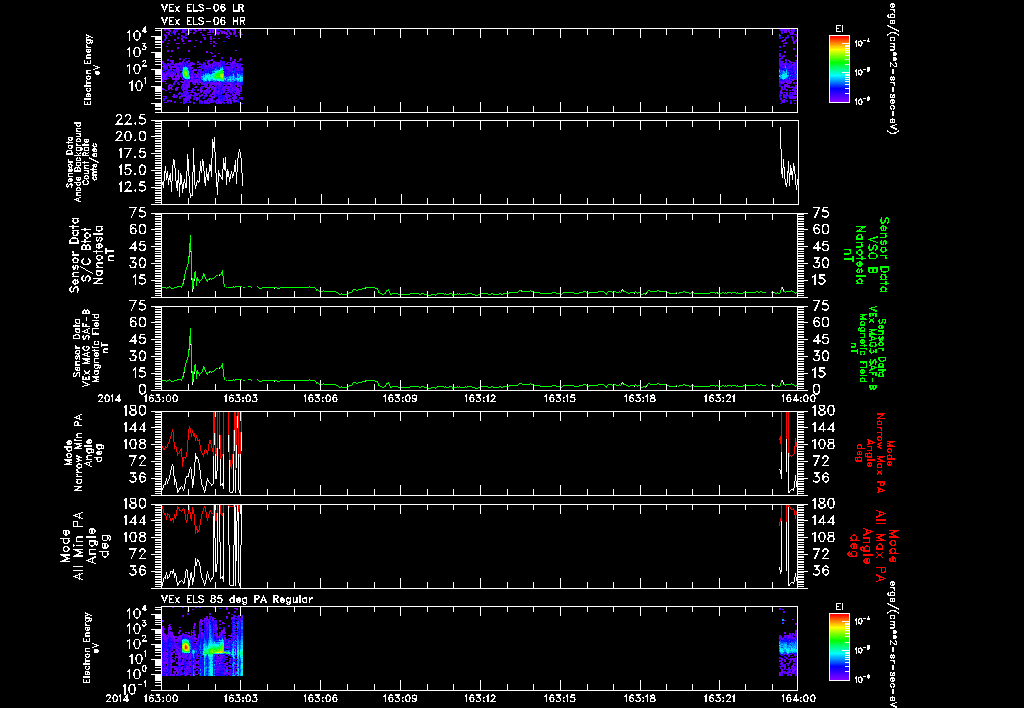Screen dimensions: 1024x708
Task: Click the "20.0" tick on count rate axis
Action: pyautogui.click(x=133, y=137)
